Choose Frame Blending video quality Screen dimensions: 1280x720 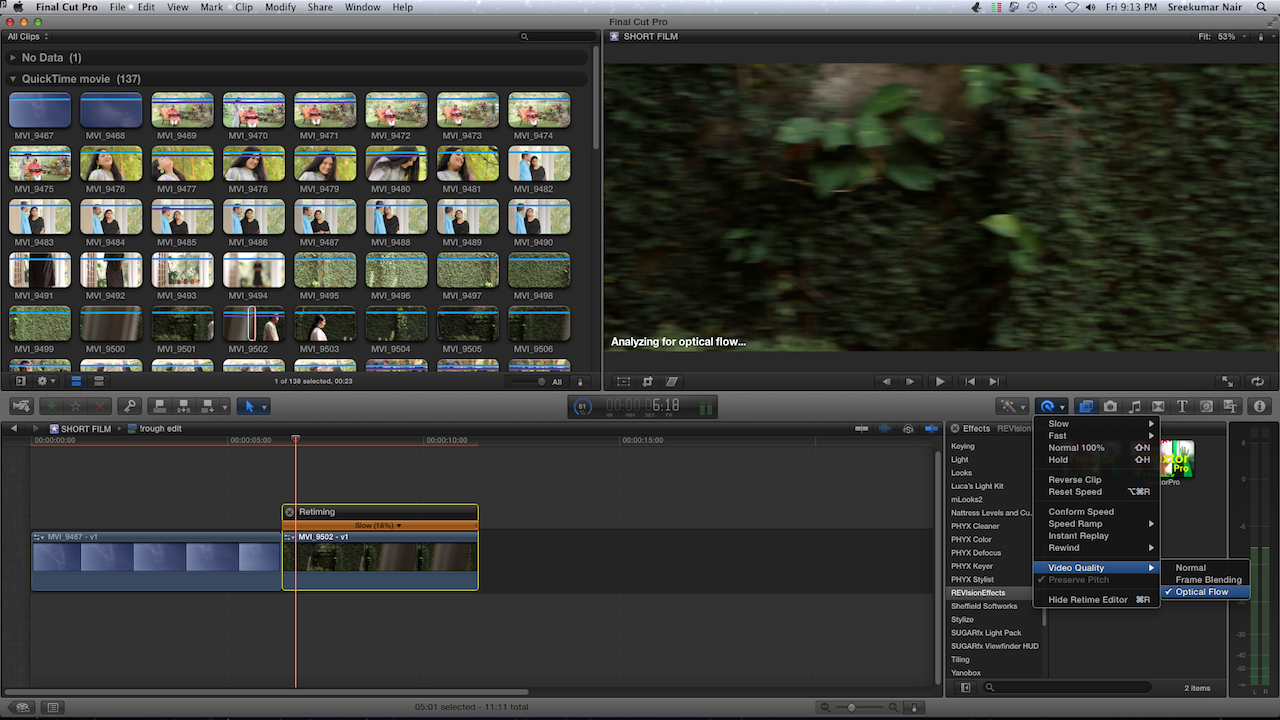pos(1208,580)
